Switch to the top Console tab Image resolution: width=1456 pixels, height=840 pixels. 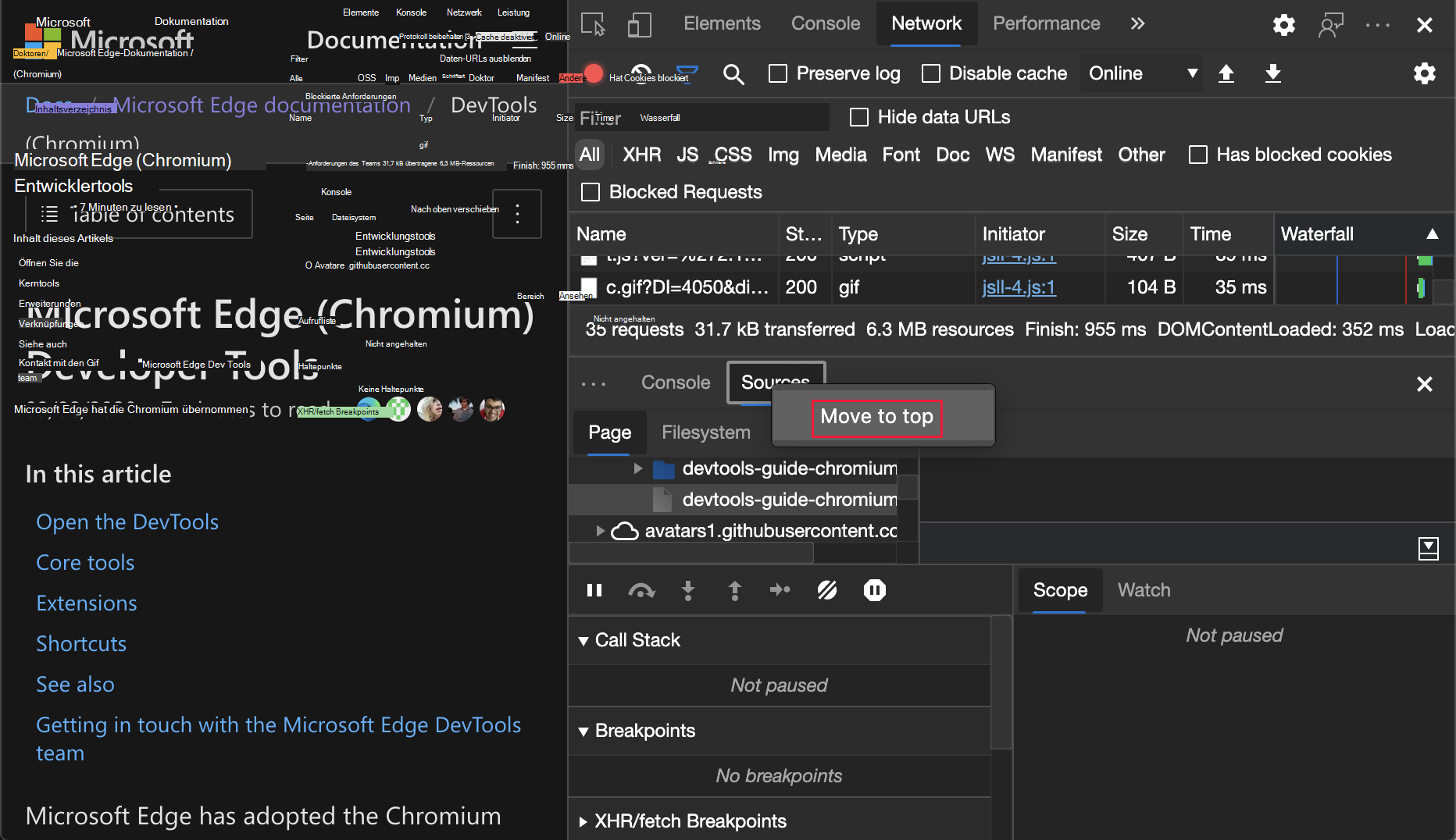[x=826, y=24]
